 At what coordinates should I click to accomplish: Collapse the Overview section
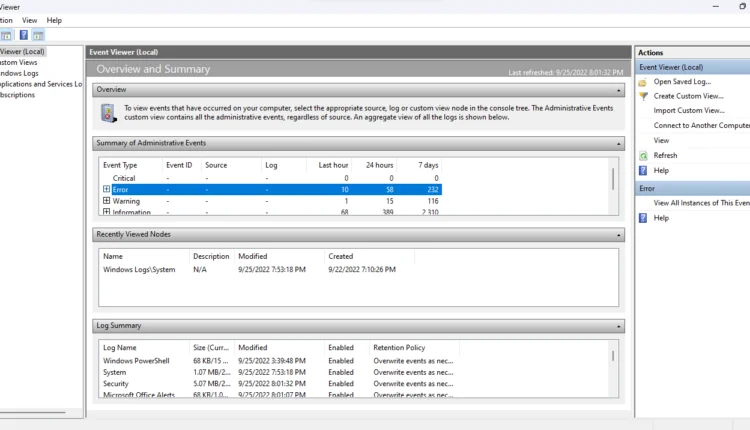click(x=620, y=90)
